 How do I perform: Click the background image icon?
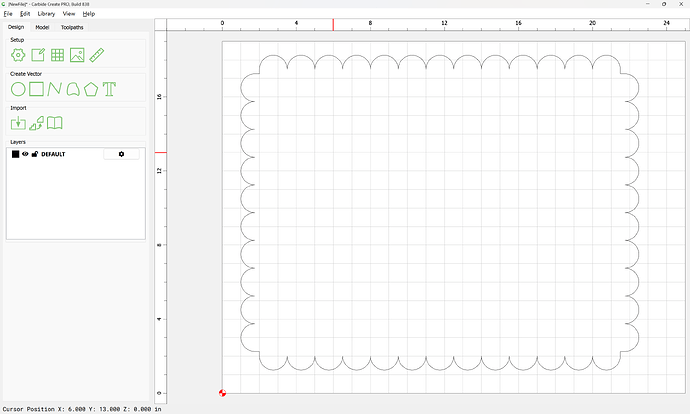(77, 55)
